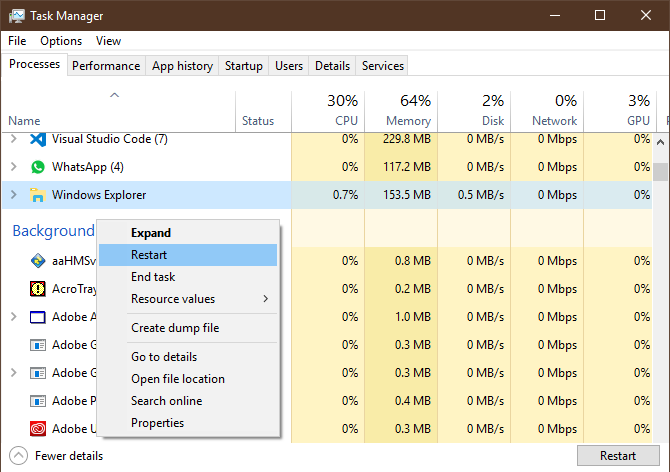Expand the Visual Studio Code process group
The height and width of the screenshot is (472, 670).
point(13,139)
